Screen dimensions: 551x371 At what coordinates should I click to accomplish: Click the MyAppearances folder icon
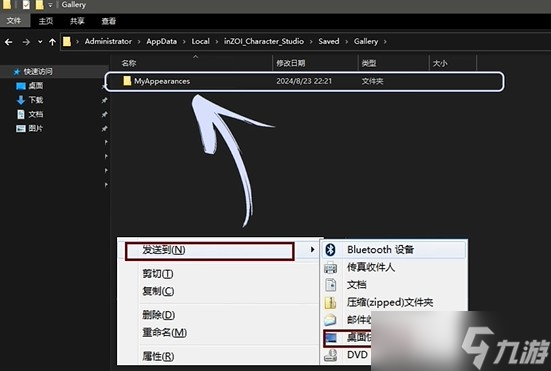[127, 81]
